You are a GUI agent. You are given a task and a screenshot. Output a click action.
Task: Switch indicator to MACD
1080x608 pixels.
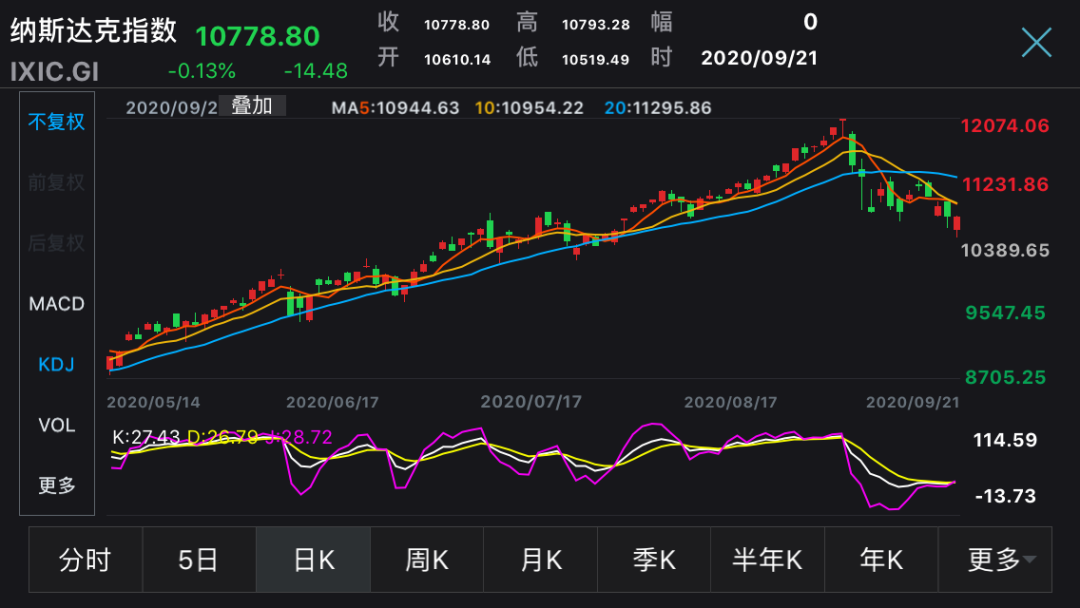[x=56, y=304]
